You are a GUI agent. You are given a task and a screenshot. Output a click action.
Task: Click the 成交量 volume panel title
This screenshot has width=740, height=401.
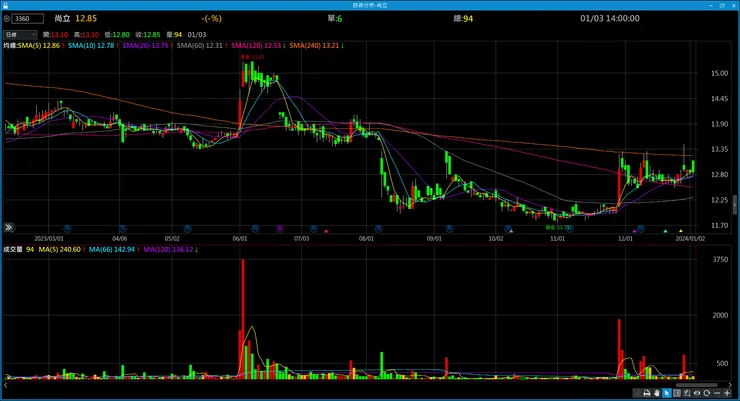[x=13, y=249]
